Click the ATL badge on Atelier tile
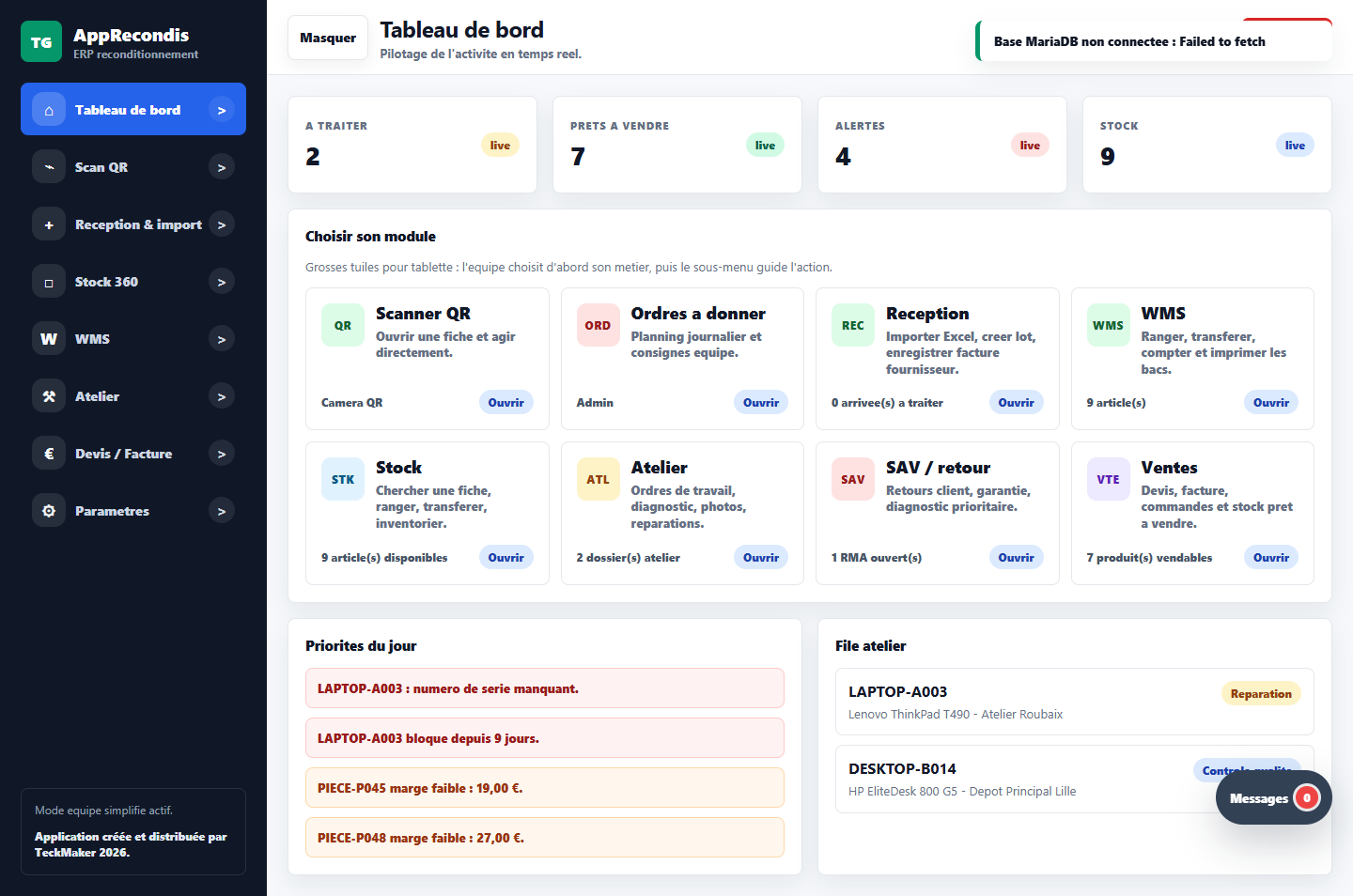Viewport: 1353px width, 896px height. pos(598,479)
